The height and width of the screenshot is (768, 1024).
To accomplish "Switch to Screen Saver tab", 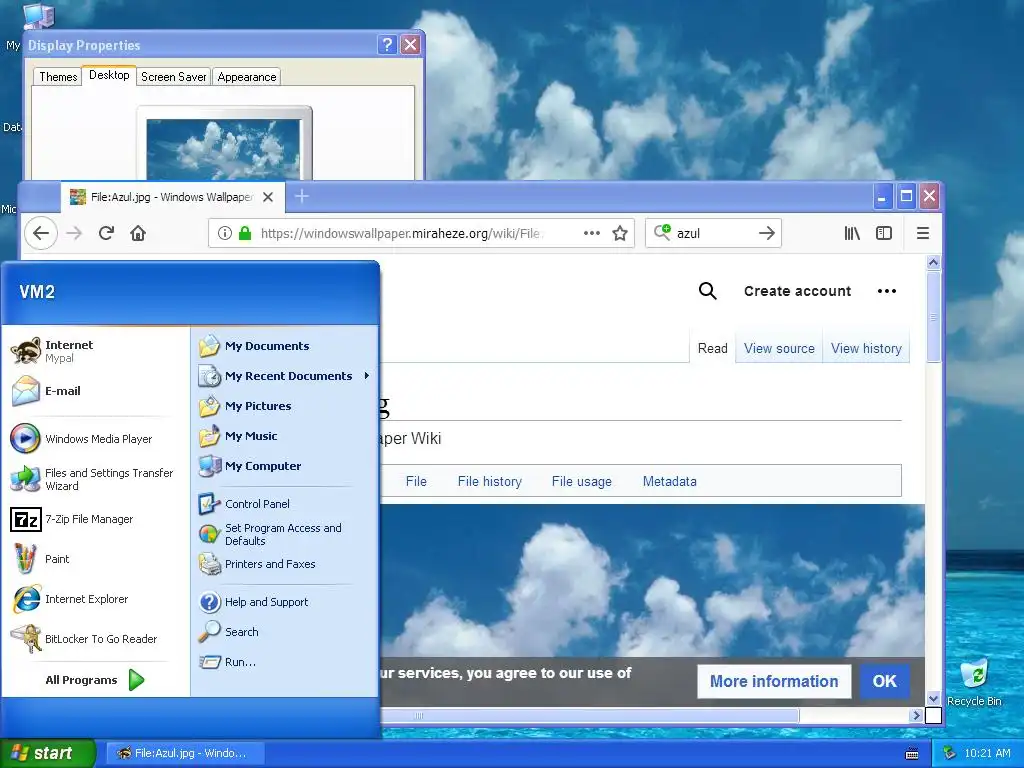I will (x=174, y=76).
